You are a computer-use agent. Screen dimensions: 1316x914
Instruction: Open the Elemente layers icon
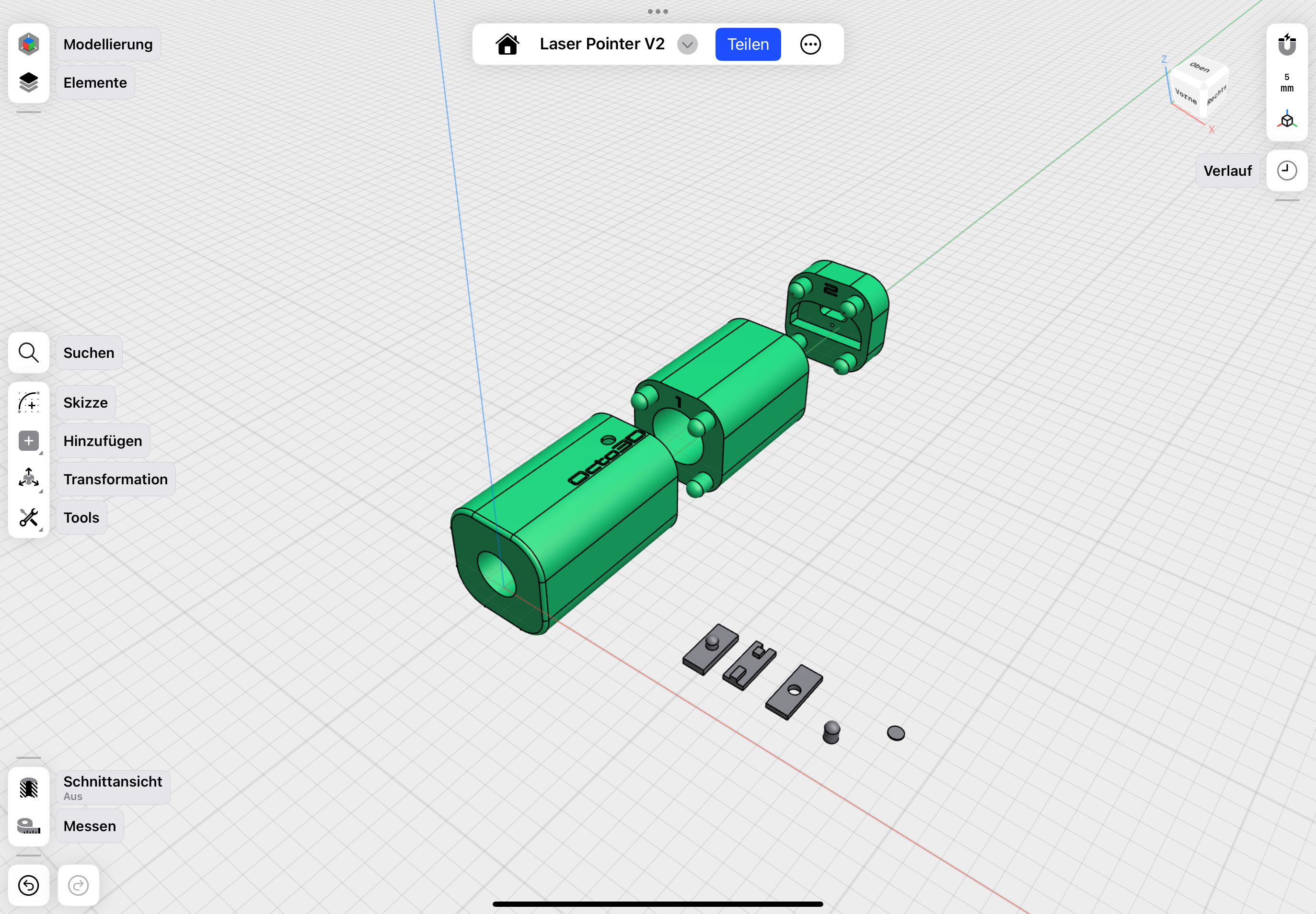(29, 82)
